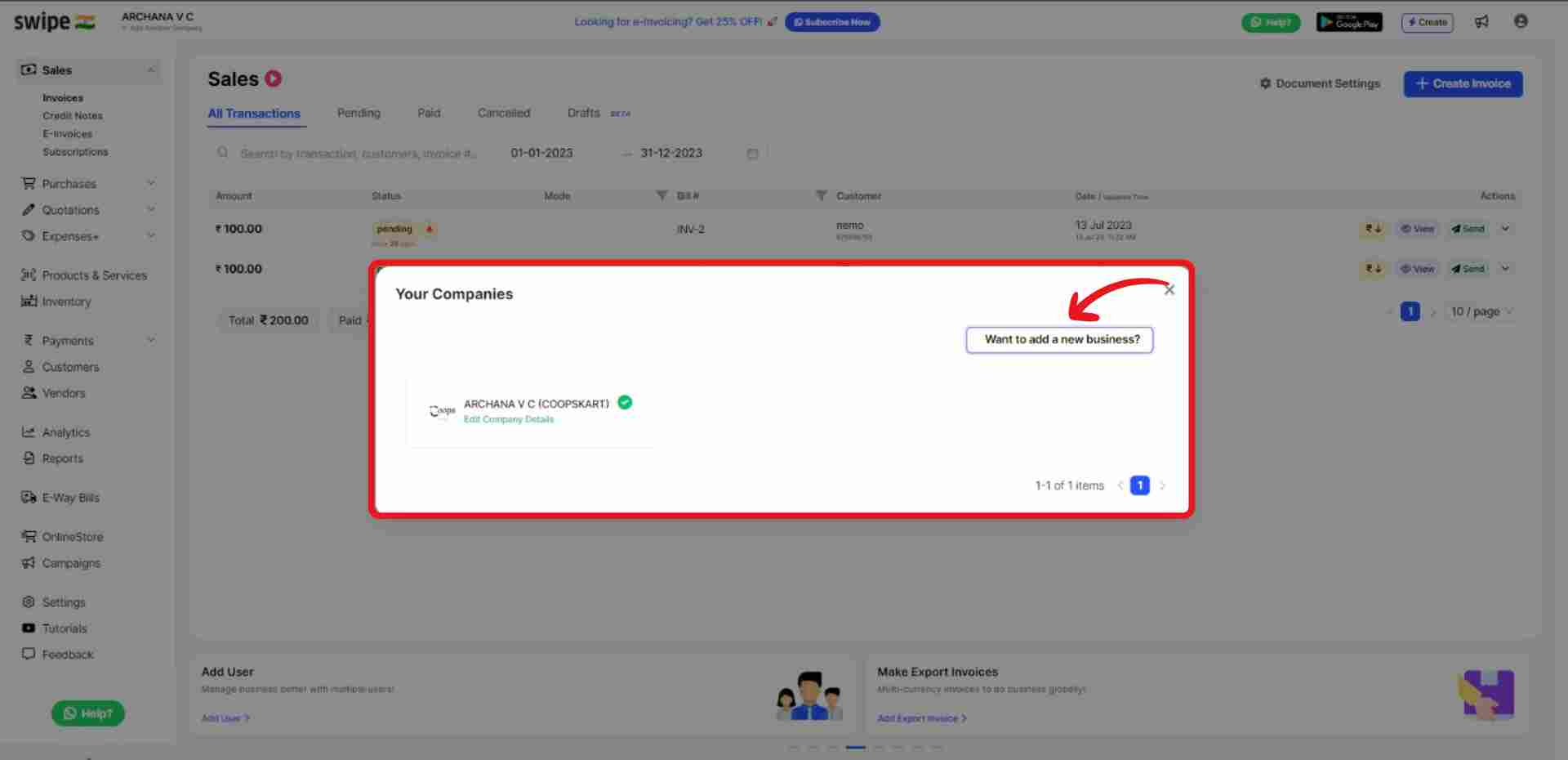Screen dimensions: 1568x760
Task: Switch to the Paid tab
Action: 429,113
